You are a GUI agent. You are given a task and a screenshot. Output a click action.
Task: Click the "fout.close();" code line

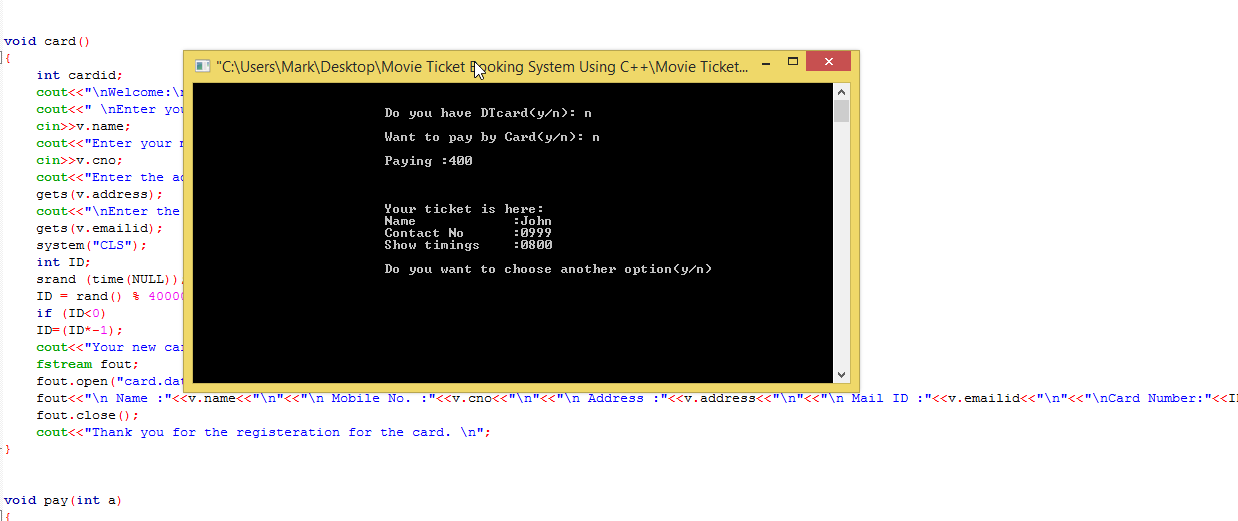pyautogui.click(x=87, y=415)
